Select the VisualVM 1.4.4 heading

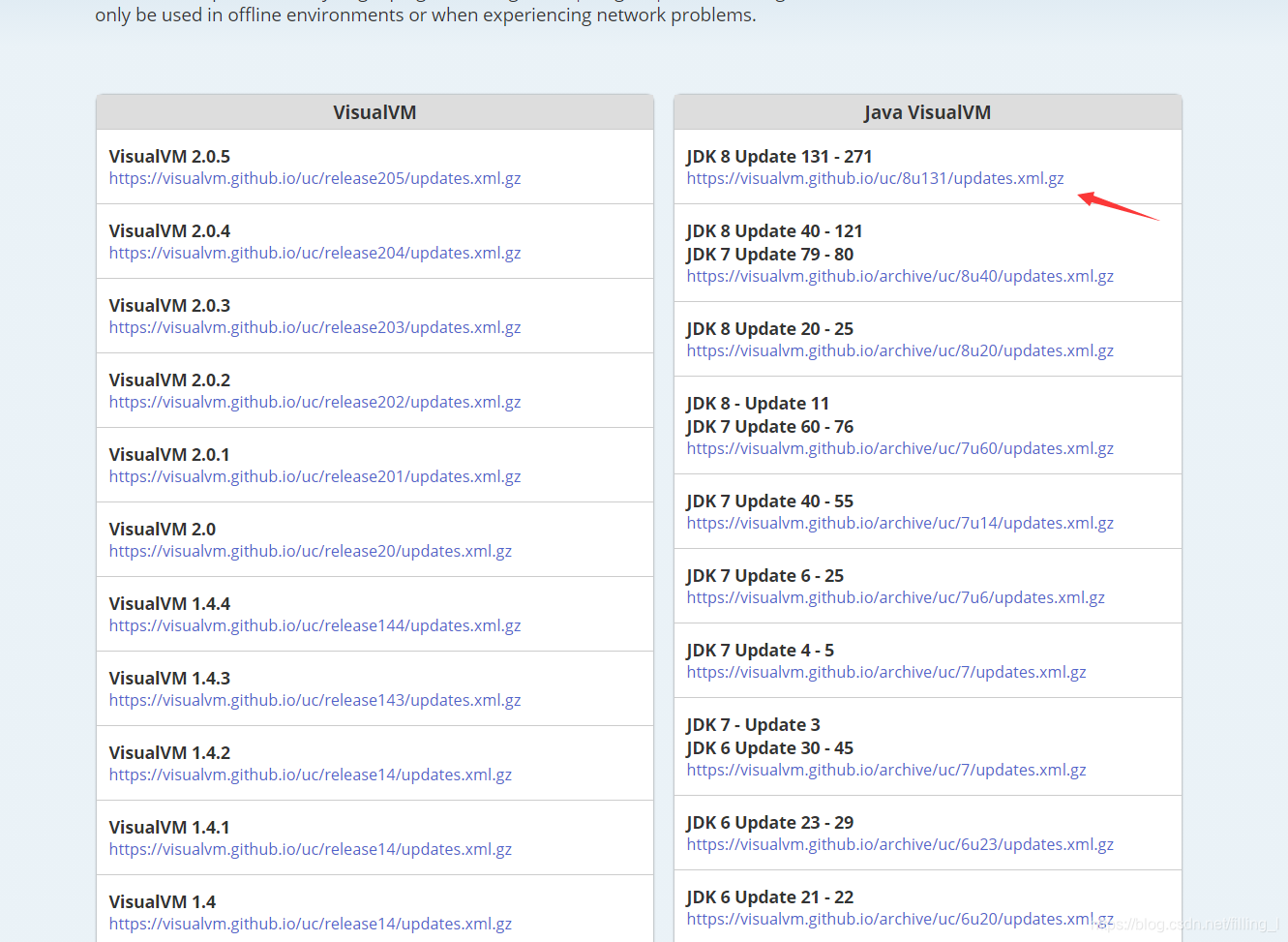pos(169,603)
